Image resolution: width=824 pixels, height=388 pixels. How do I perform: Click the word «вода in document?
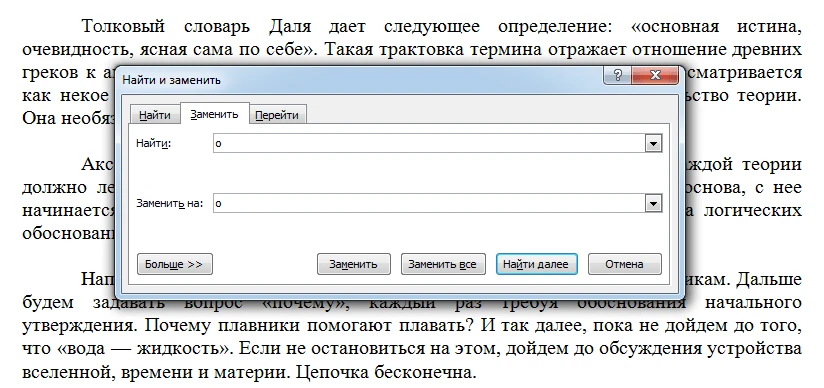pyautogui.click(x=81, y=350)
